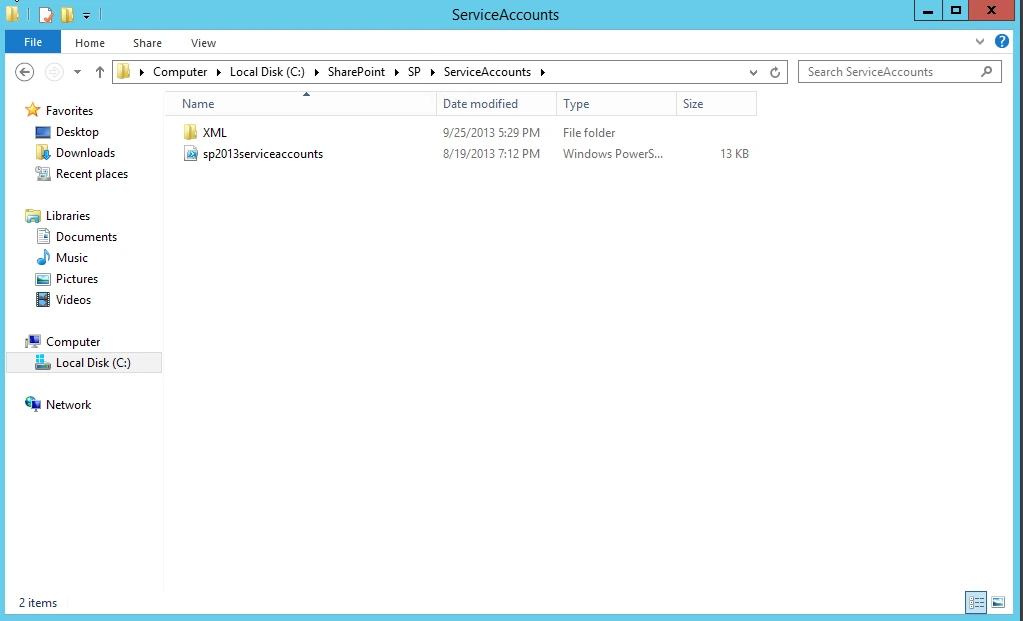This screenshot has height=621, width=1023.
Task: Expand the arrow after SharePoint in address bar
Action: (396, 72)
